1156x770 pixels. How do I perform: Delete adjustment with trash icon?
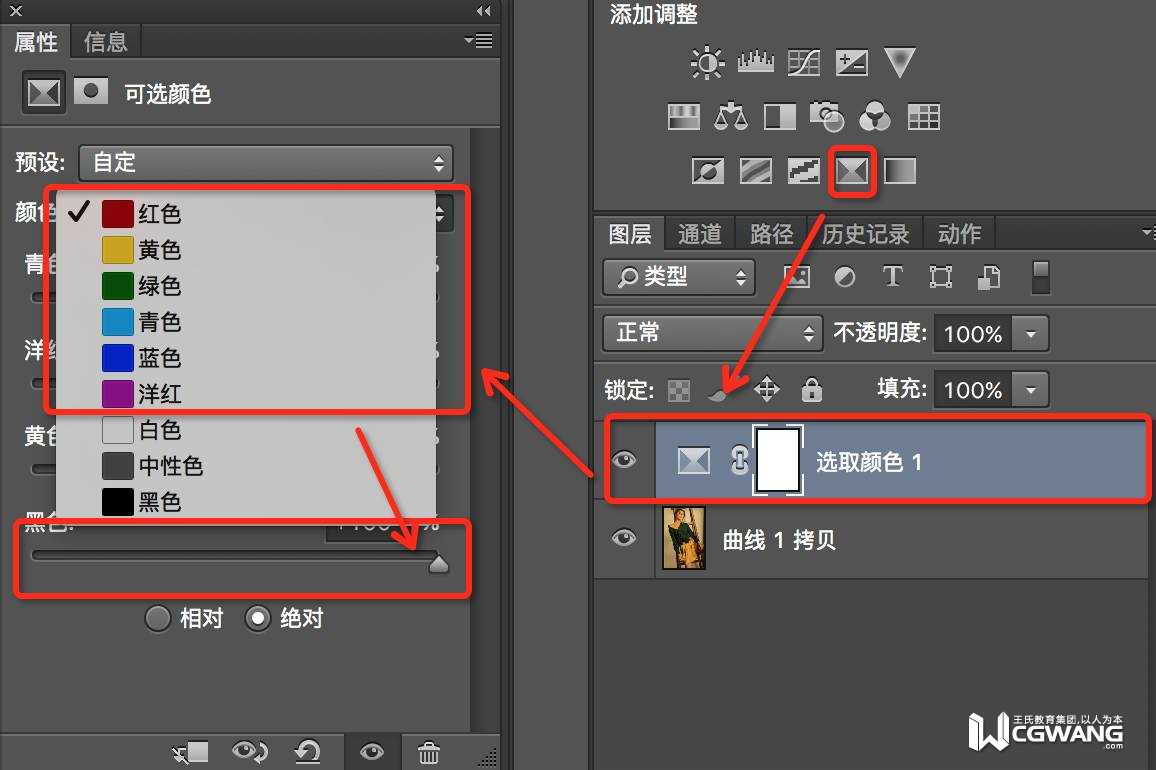point(428,752)
